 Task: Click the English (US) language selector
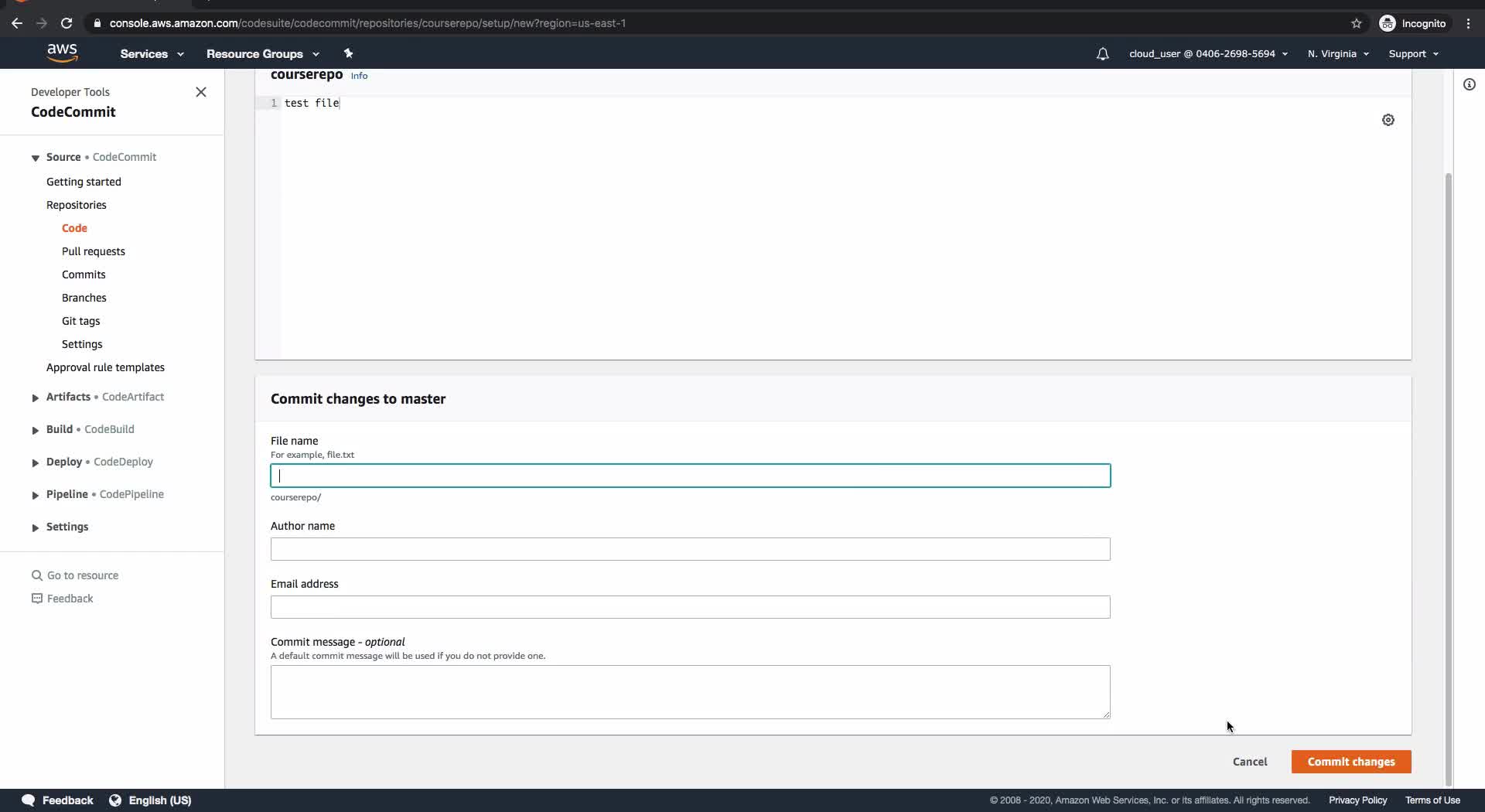pos(160,800)
